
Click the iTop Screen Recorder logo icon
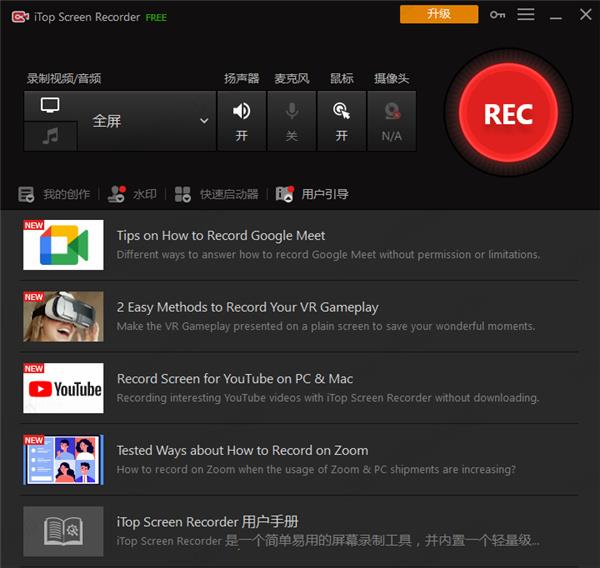[x=20, y=17]
